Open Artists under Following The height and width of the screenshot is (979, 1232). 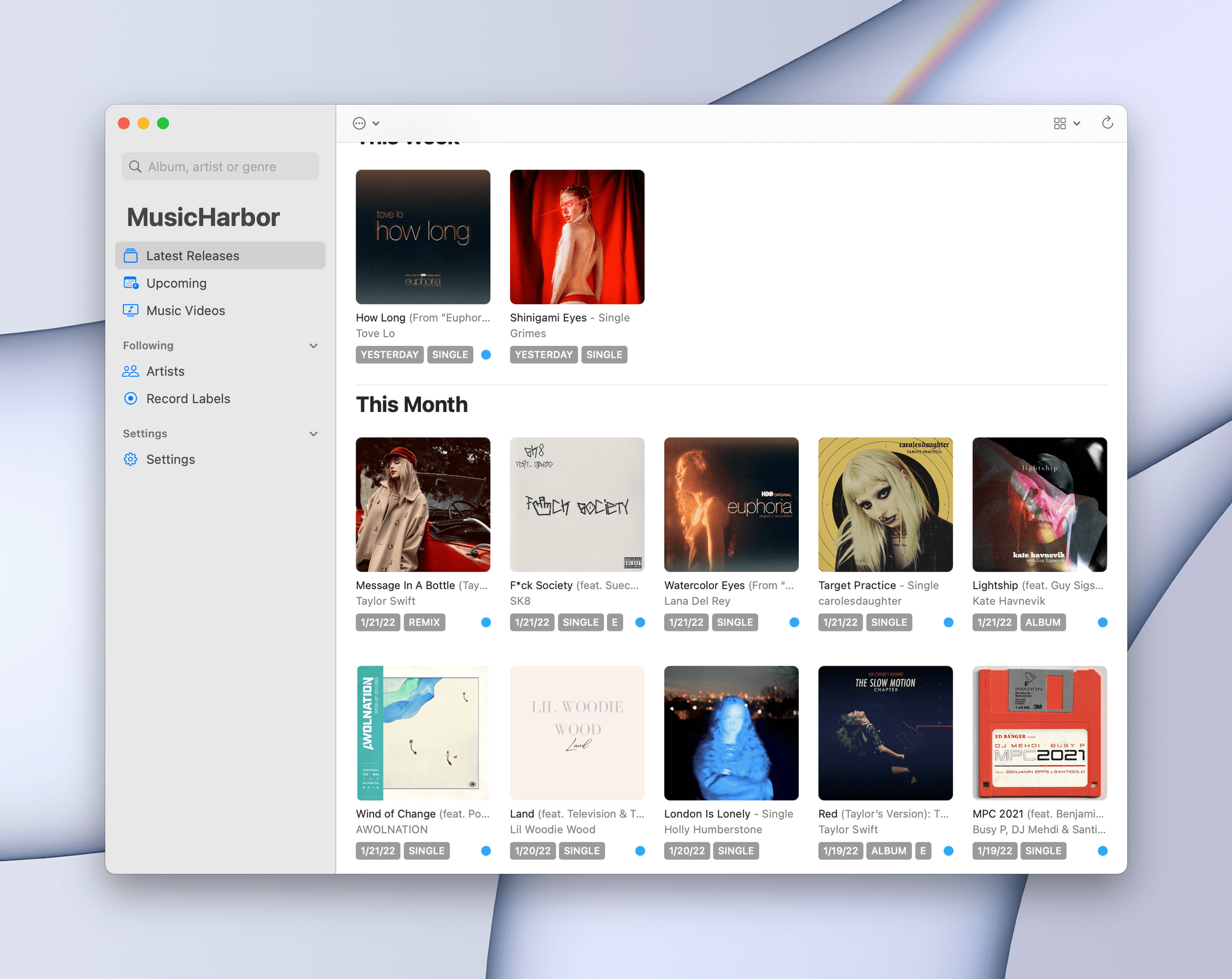point(220,371)
